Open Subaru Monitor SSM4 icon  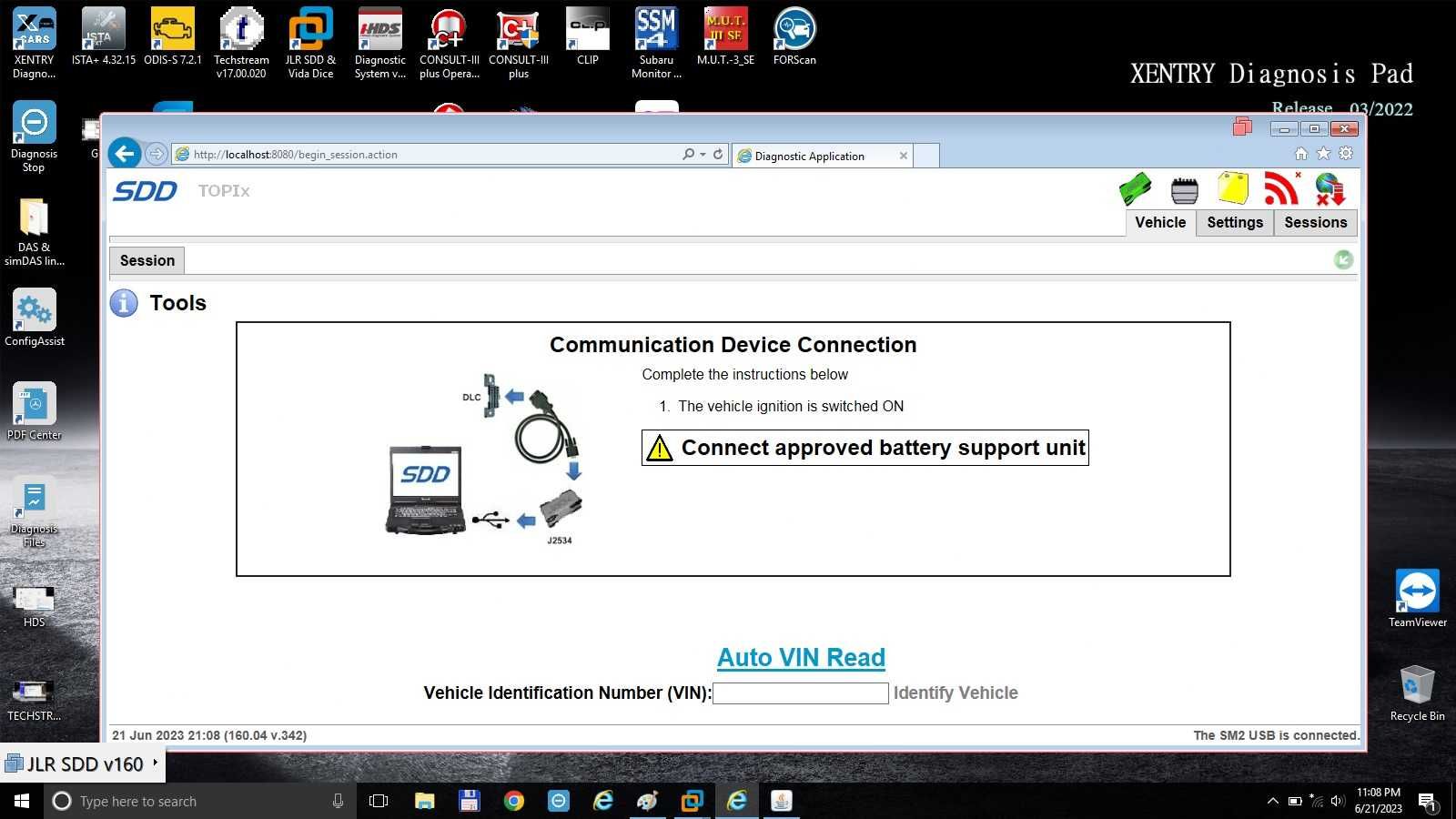pos(656,43)
